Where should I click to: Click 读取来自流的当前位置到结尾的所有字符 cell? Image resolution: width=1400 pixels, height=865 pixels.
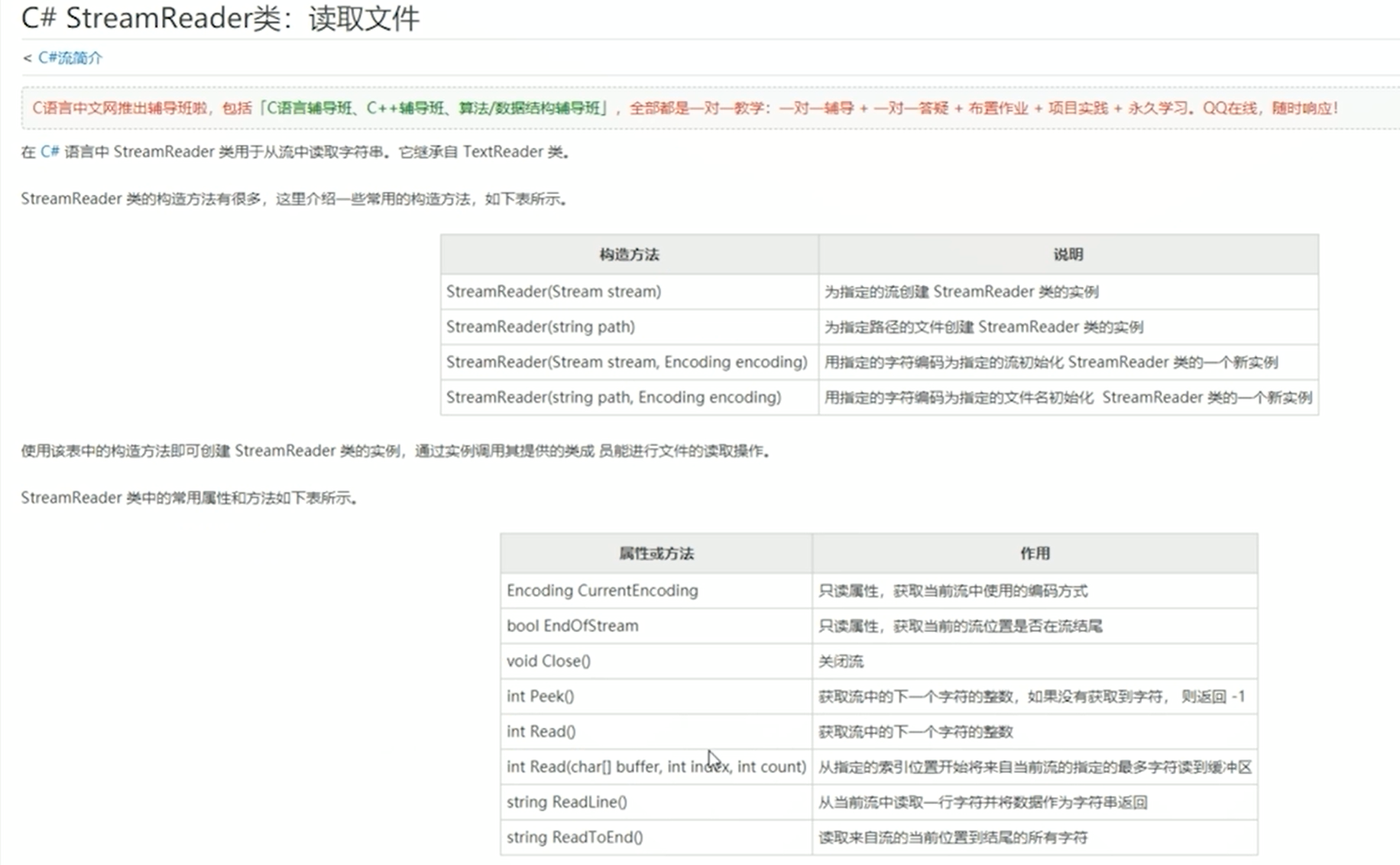point(1035,836)
